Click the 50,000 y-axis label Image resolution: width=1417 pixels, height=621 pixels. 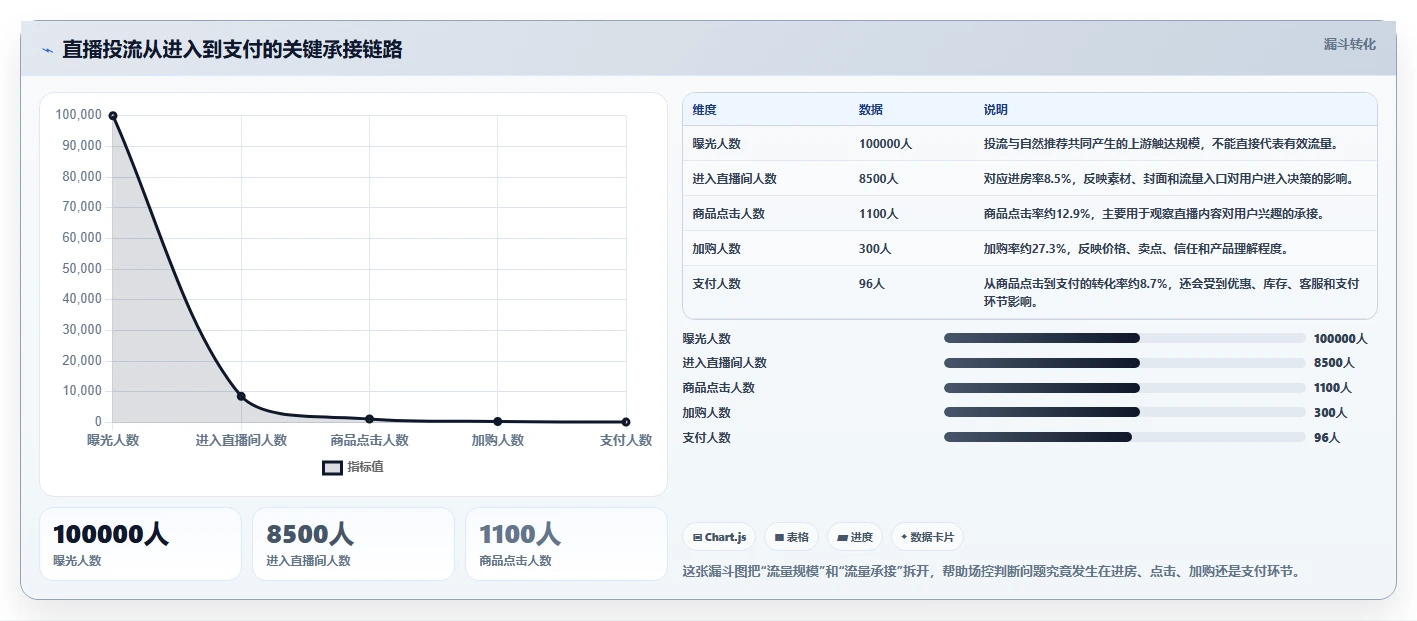point(82,268)
